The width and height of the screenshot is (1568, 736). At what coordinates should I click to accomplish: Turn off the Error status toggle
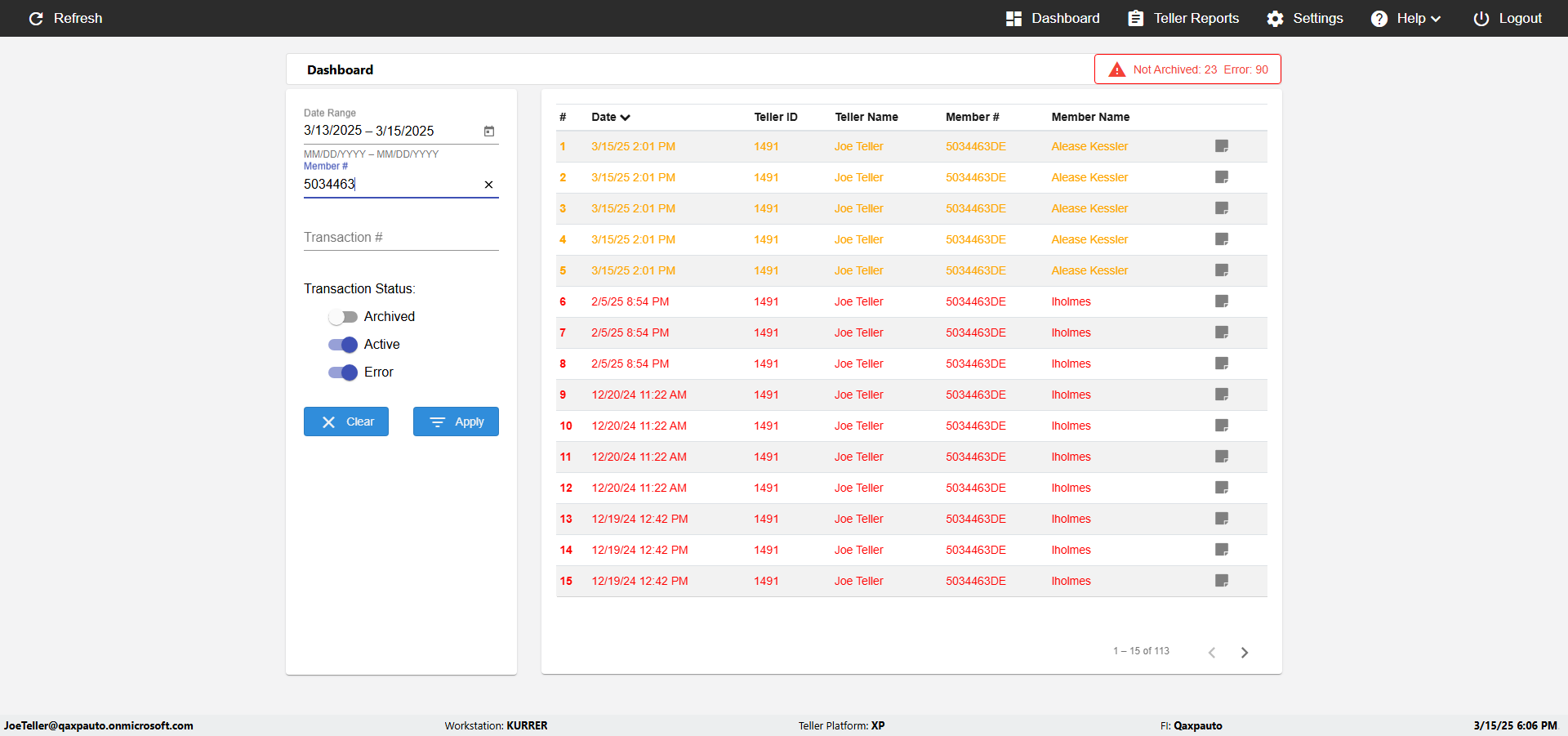[x=343, y=372]
